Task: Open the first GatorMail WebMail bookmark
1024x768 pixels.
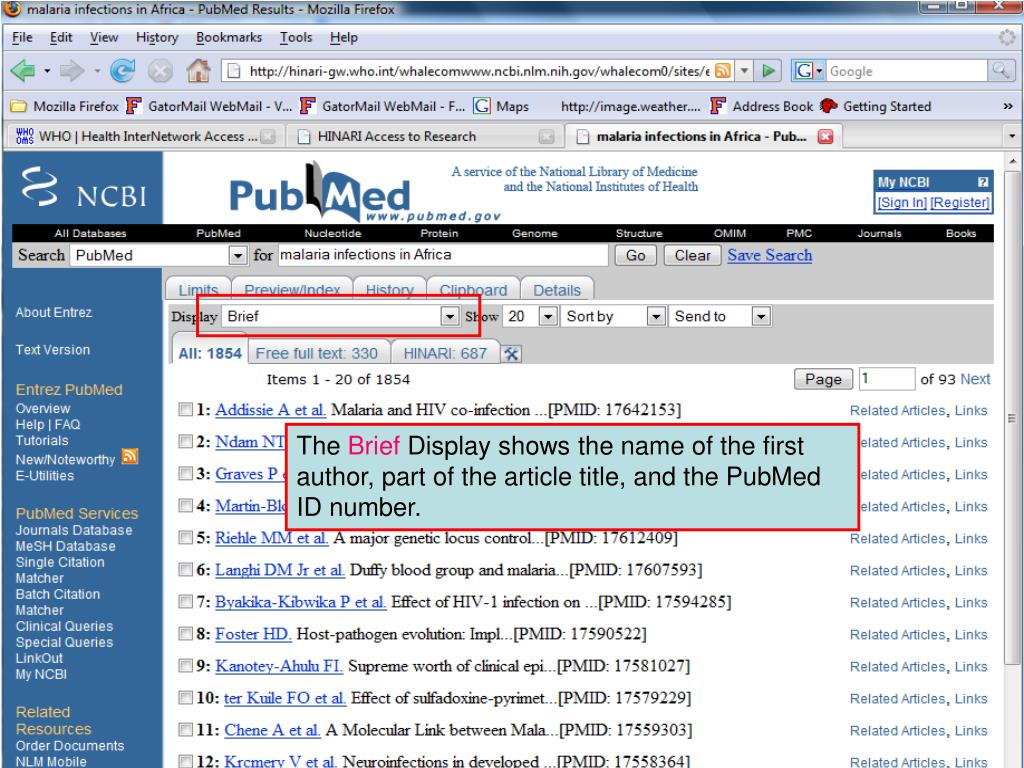Action: click(209, 106)
